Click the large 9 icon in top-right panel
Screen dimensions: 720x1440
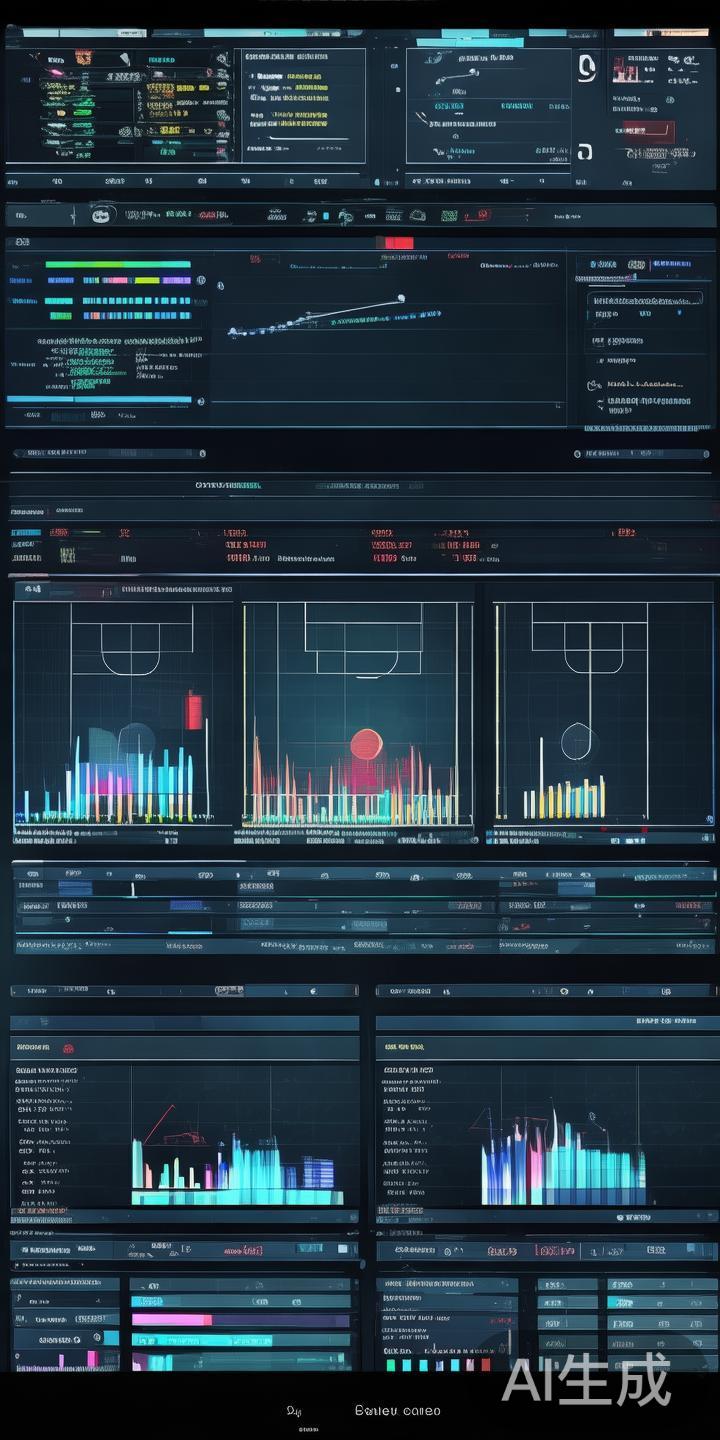pos(587,68)
